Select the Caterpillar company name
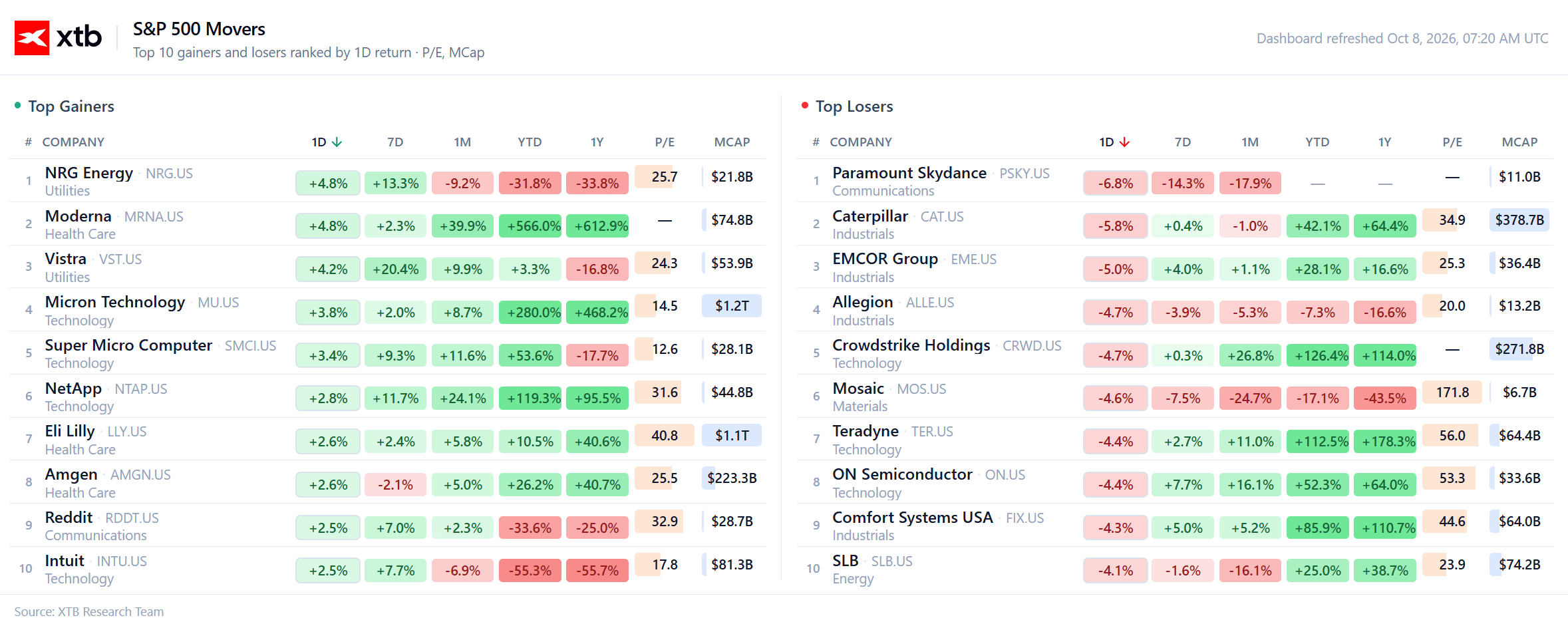 click(870, 216)
